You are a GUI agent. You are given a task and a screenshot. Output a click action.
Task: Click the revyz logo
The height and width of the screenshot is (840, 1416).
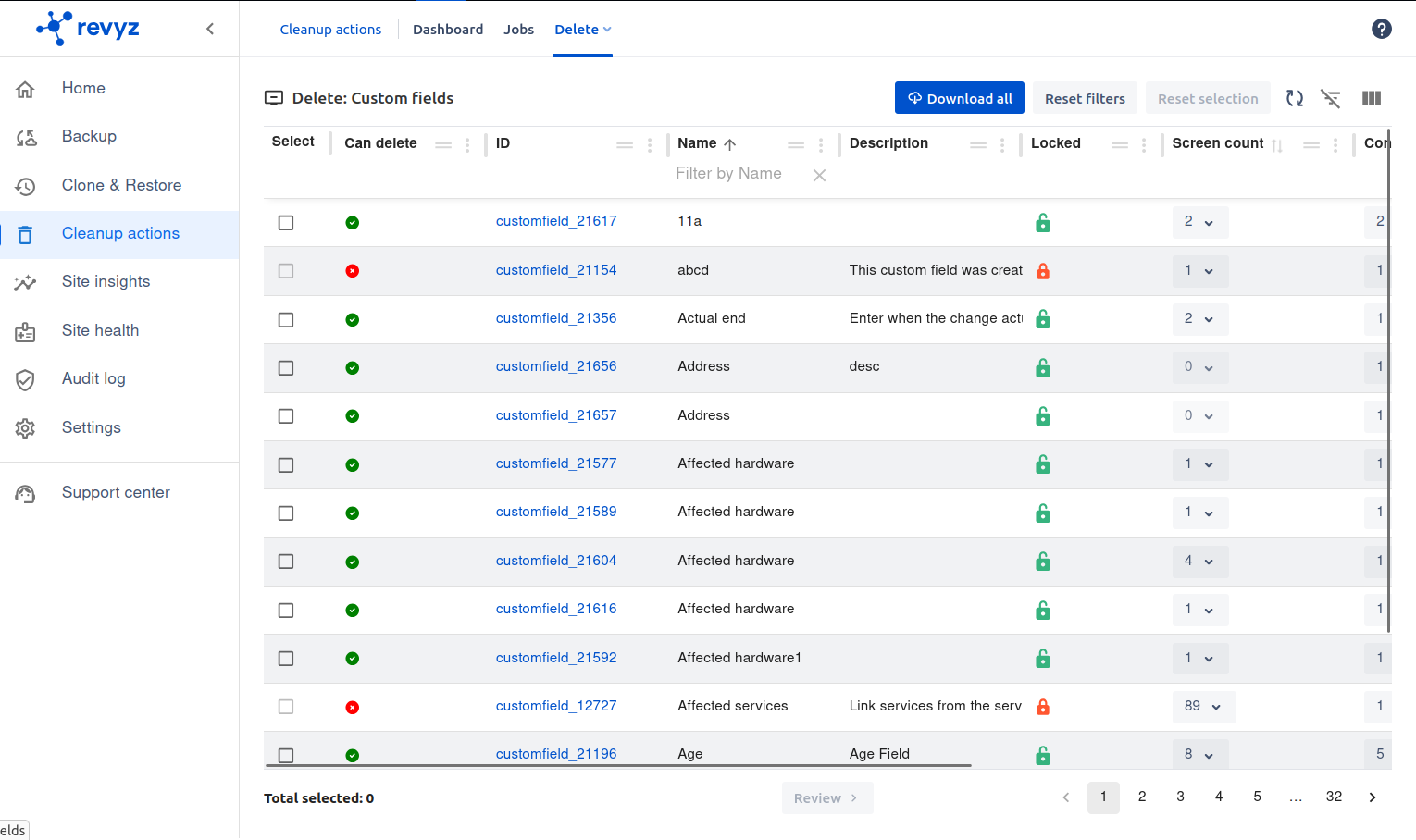[x=88, y=28]
